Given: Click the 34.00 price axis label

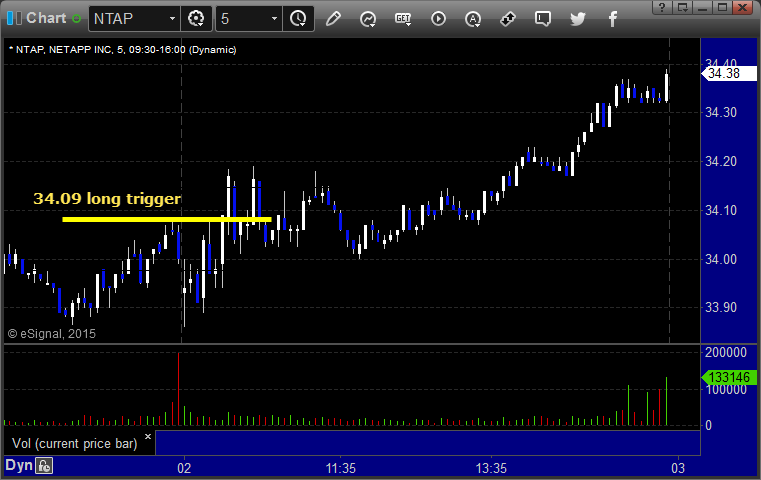Looking at the screenshot, I should (721, 259).
